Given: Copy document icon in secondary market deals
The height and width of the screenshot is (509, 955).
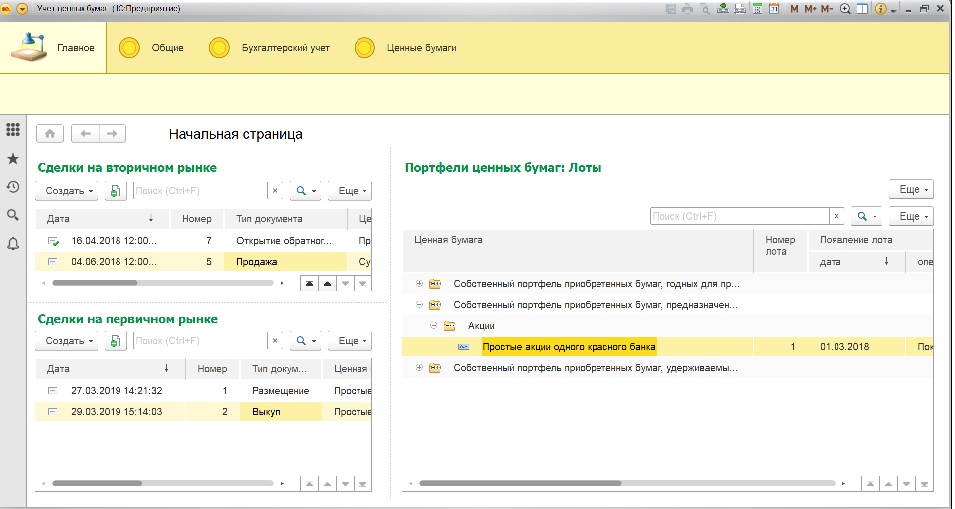Looking at the screenshot, I should point(115,191).
